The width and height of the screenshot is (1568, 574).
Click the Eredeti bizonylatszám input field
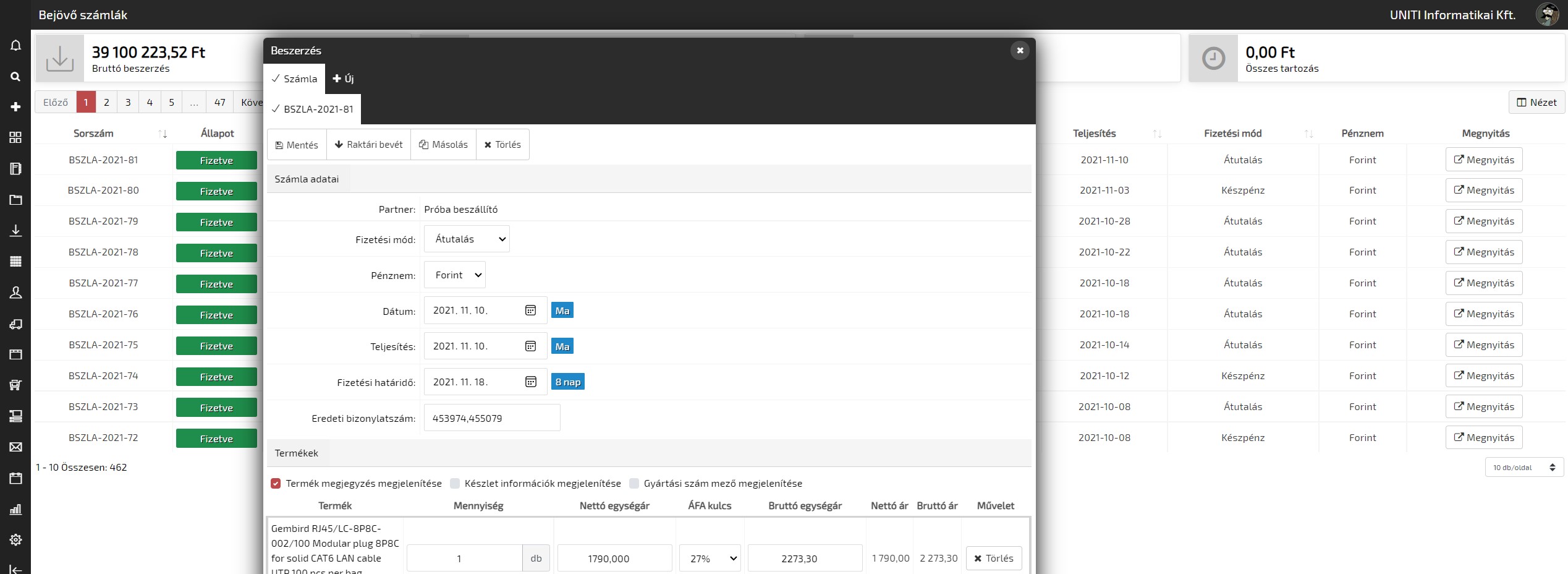(x=492, y=418)
